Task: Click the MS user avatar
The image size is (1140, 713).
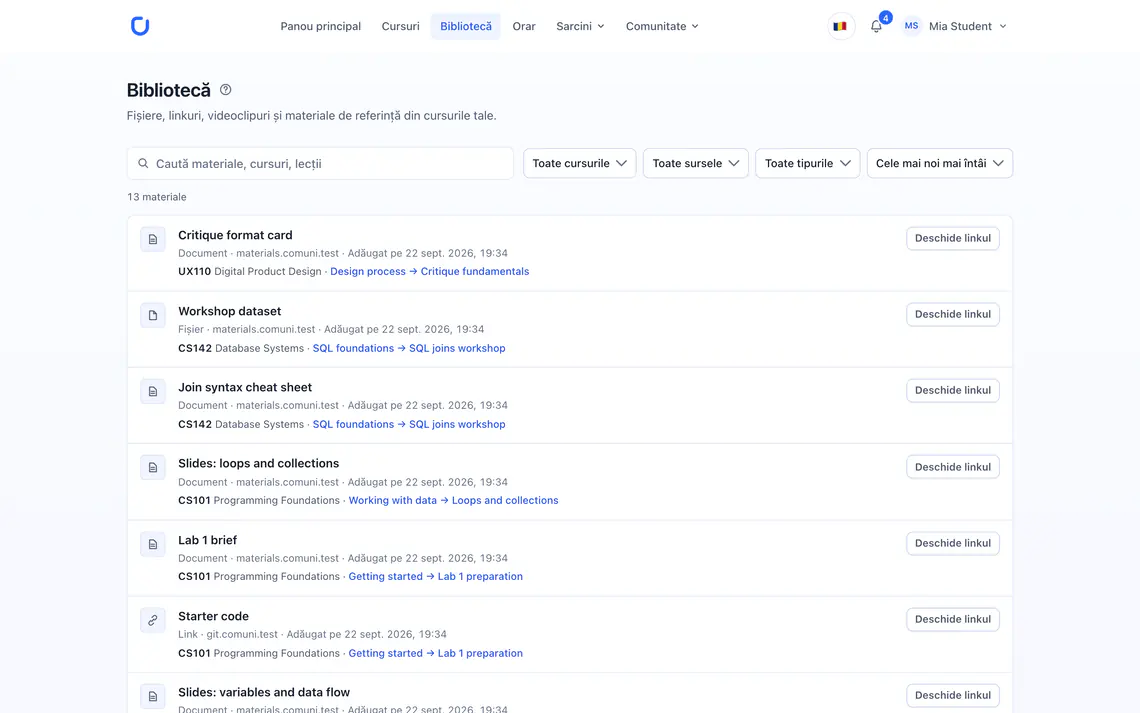Action: pyautogui.click(x=911, y=26)
